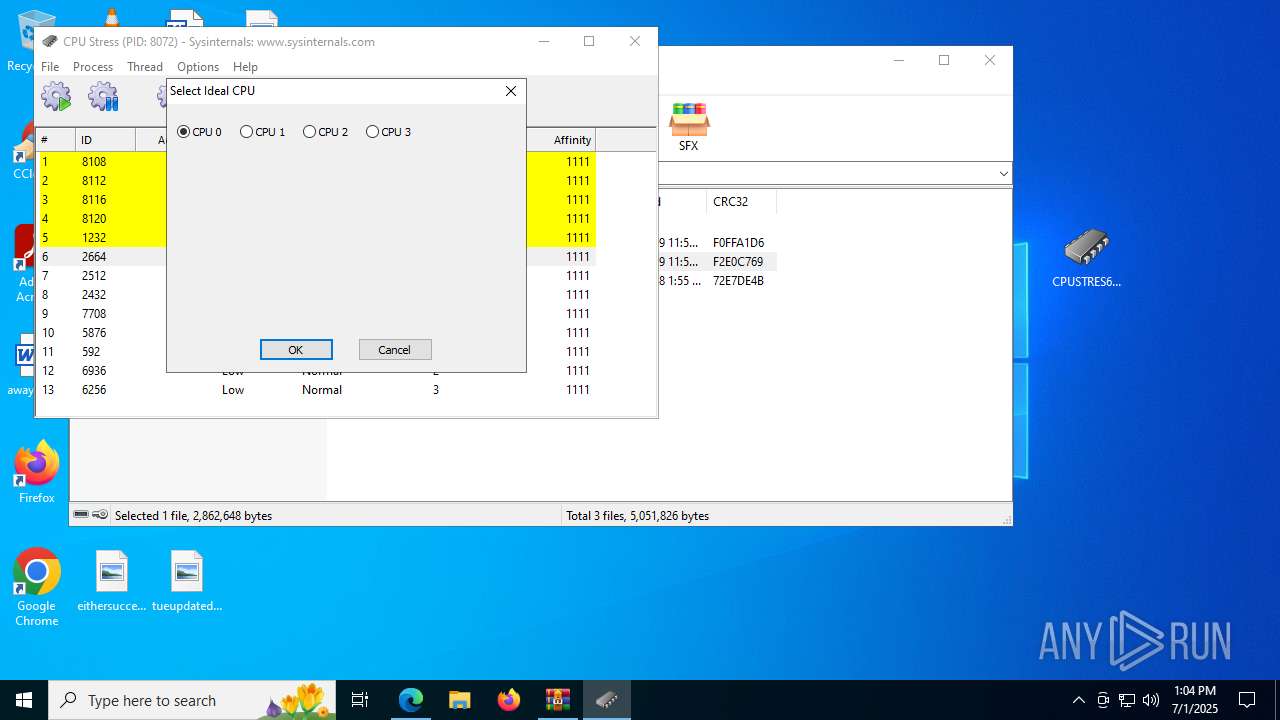Click the CRC32 column header in WinRAR

tap(741, 202)
